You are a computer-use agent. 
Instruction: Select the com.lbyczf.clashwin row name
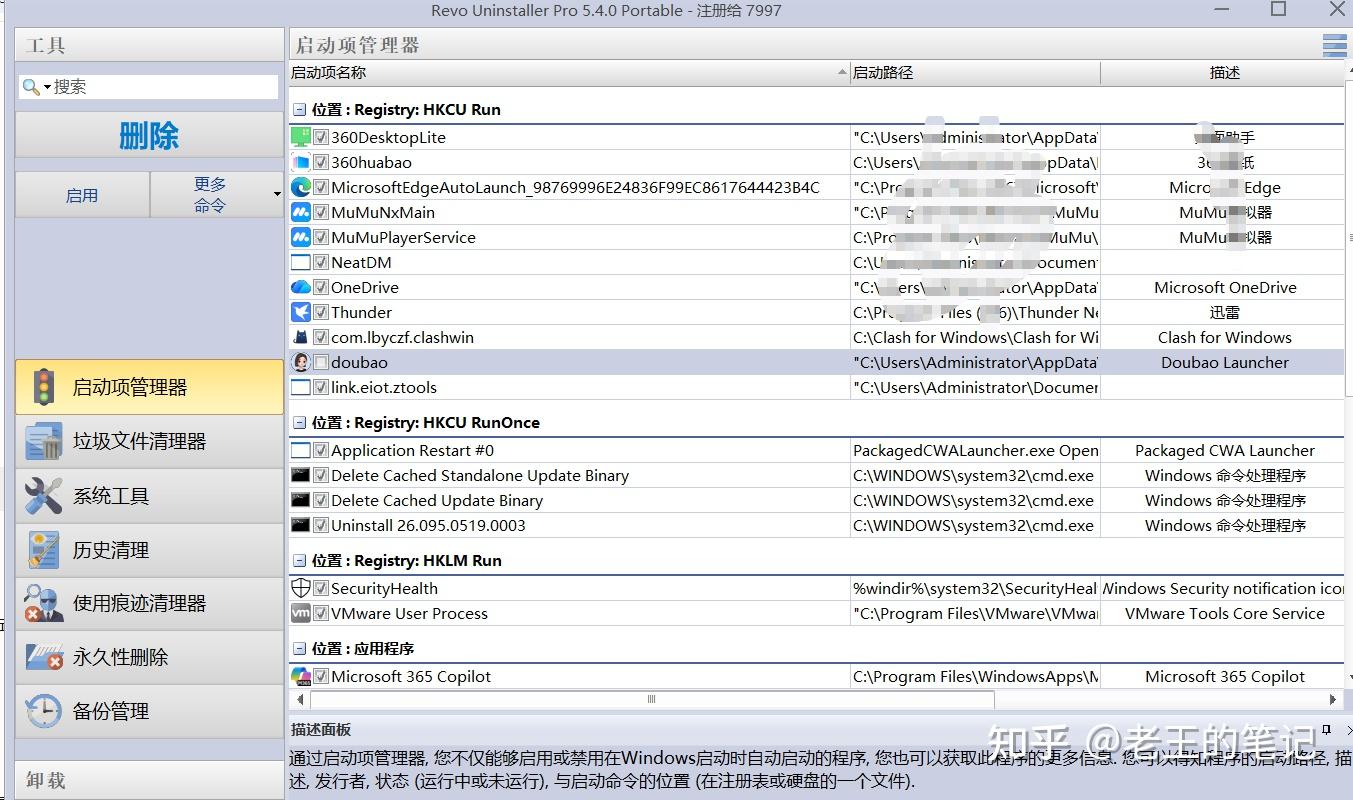[x=403, y=337]
